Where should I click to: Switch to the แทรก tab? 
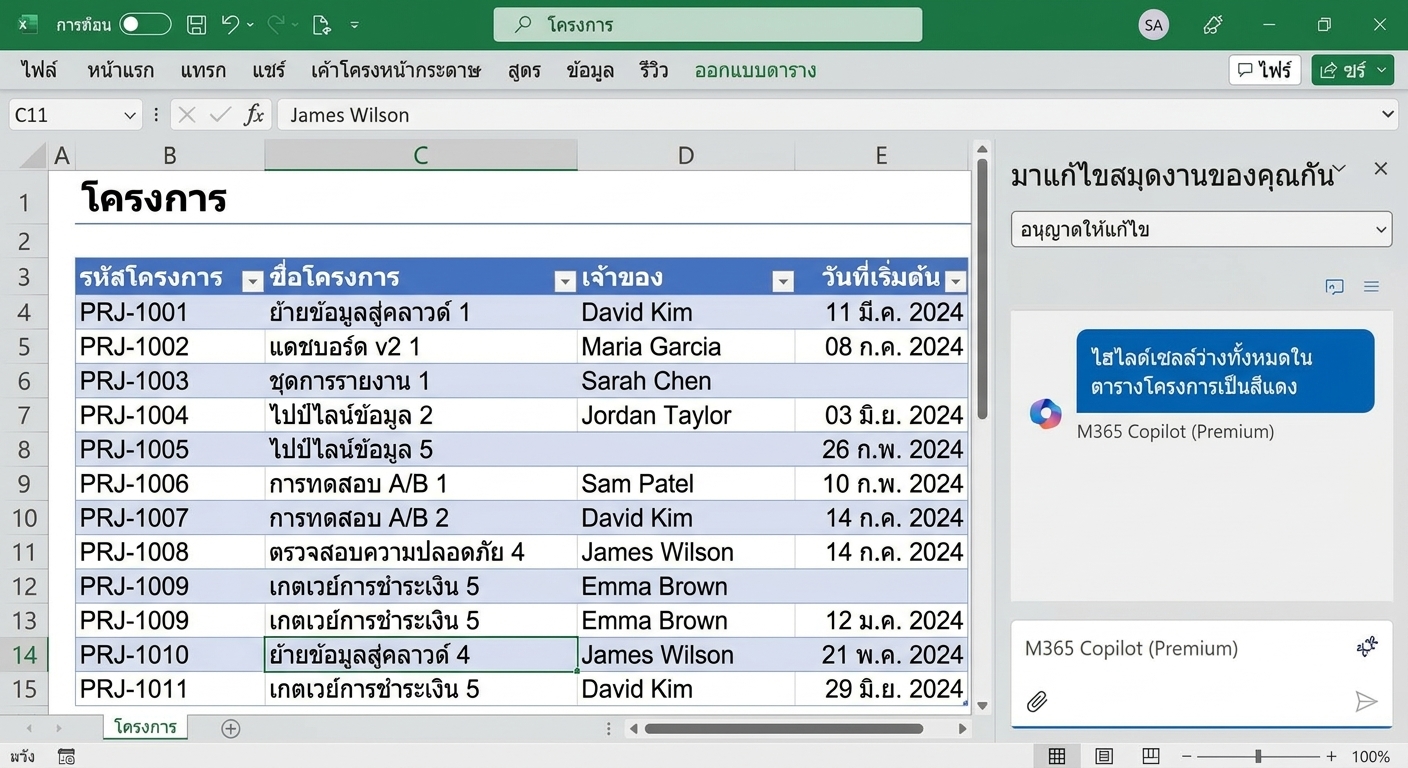203,70
